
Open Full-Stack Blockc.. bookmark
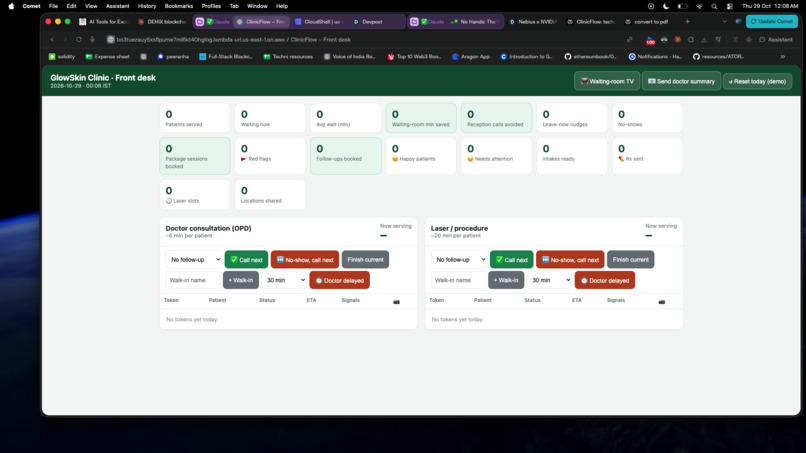coord(226,57)
